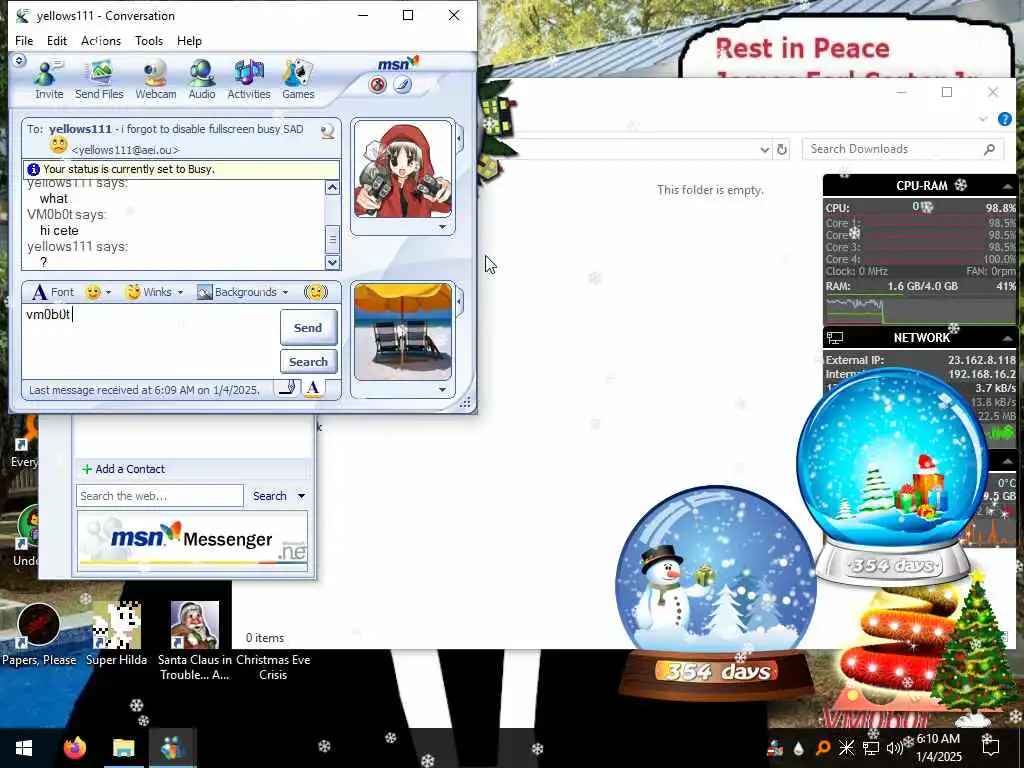Click the chat history scrollbar down arrow
The height and width of the screenshot is (768, 1024).
(332, 262)
